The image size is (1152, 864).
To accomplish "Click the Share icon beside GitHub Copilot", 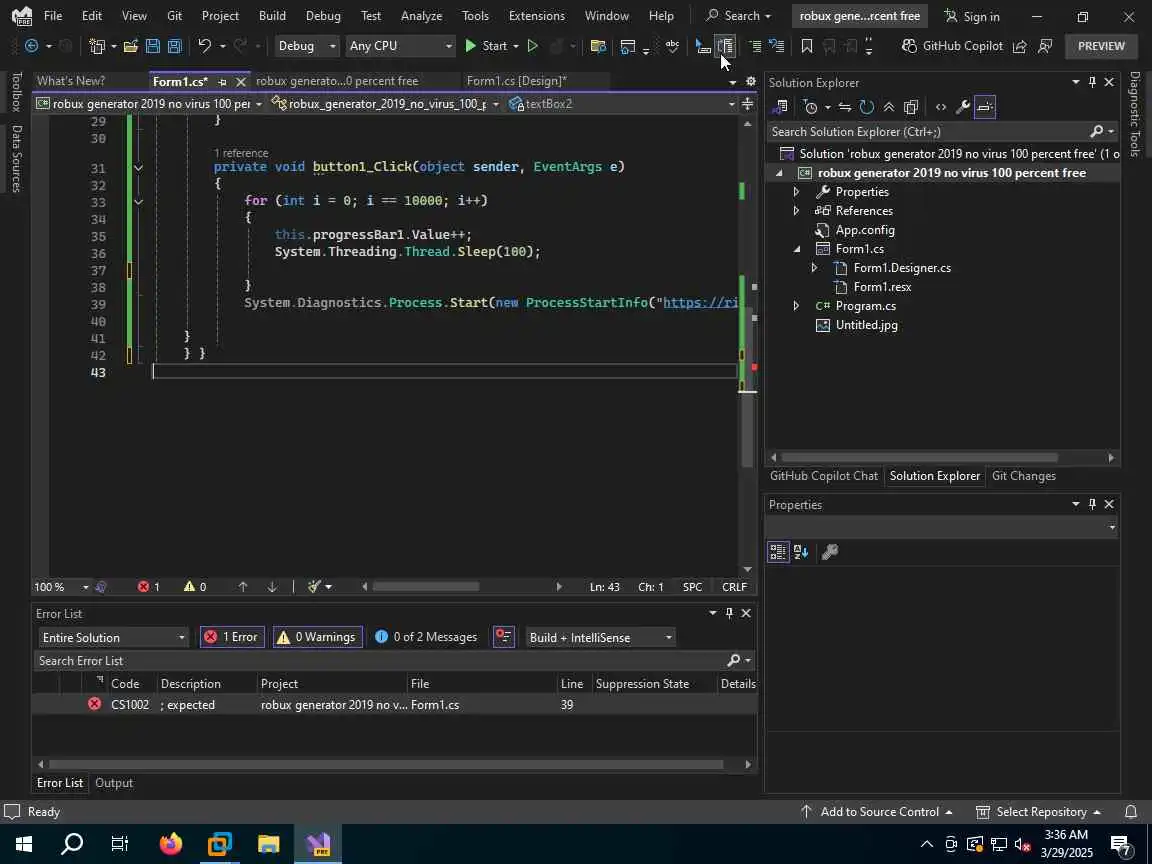I will coord(1020,46).
